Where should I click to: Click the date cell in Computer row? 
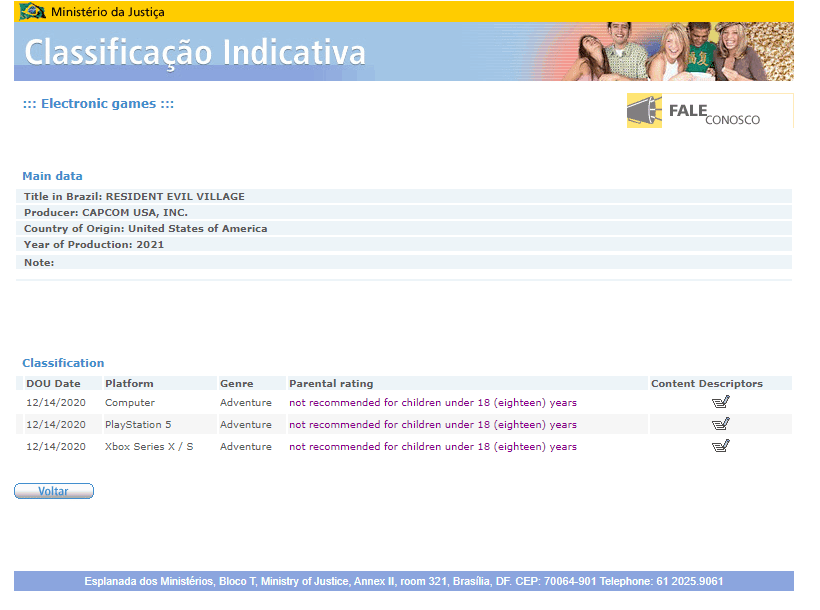(x=56, y=402)
